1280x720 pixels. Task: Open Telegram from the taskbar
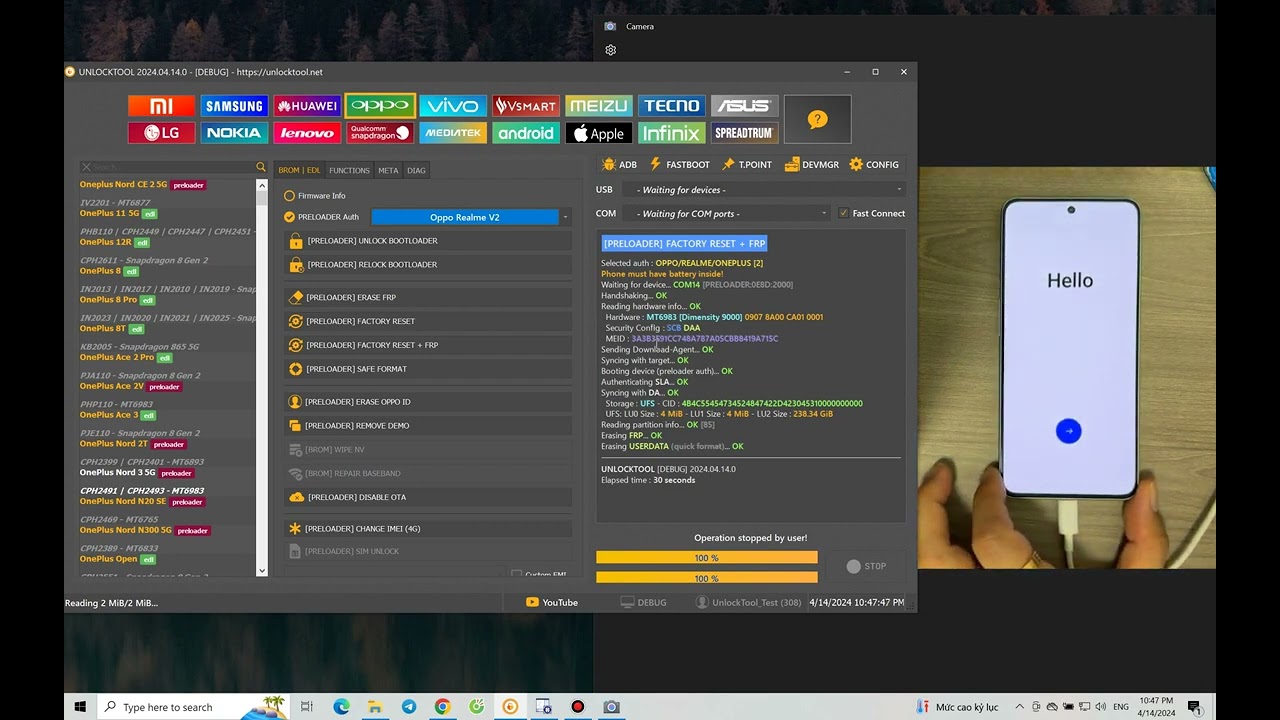tap(409, 707)
